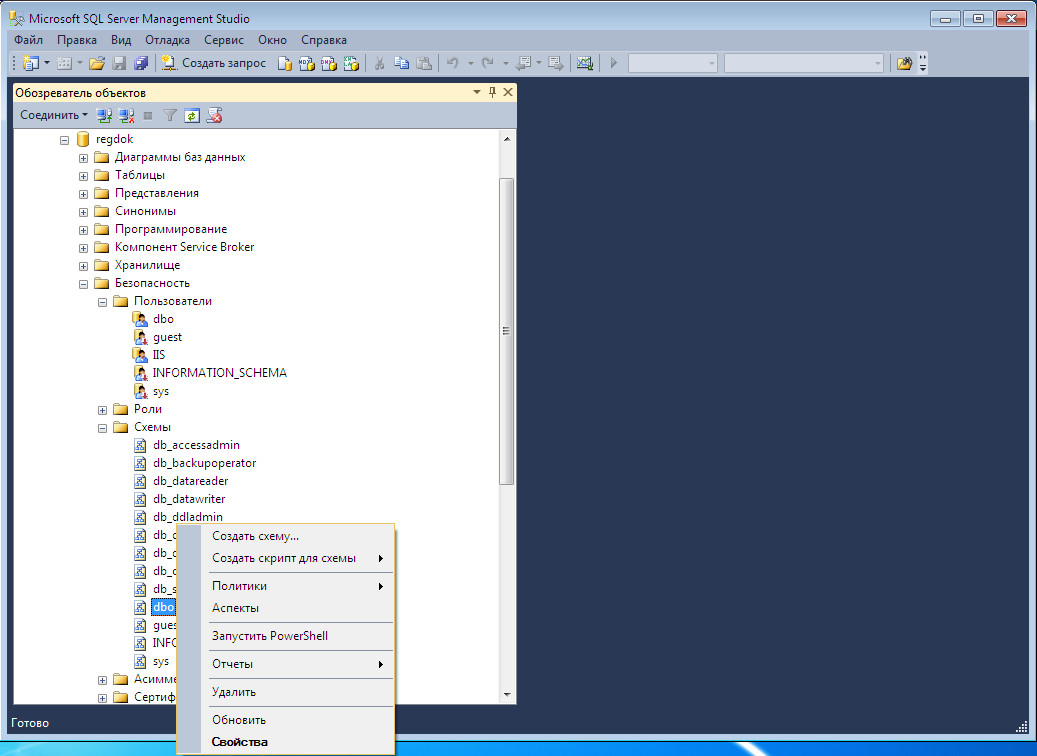This screenshot has height=756, width=1037.
Task: Click the Disconnect server icon
Action: pyautogui.click(x=126, y=115)
